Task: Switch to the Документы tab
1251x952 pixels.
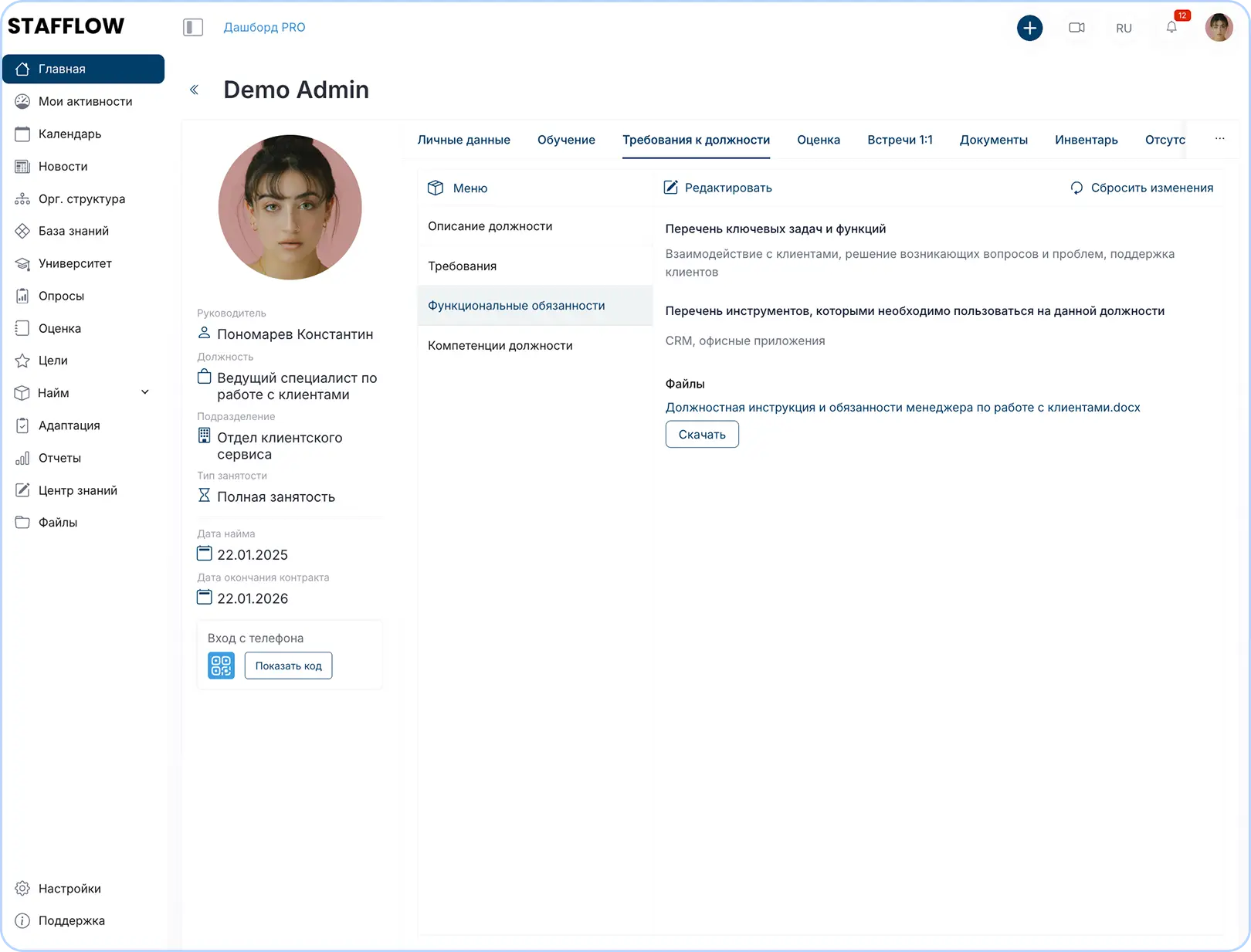Action: [993, 140]
